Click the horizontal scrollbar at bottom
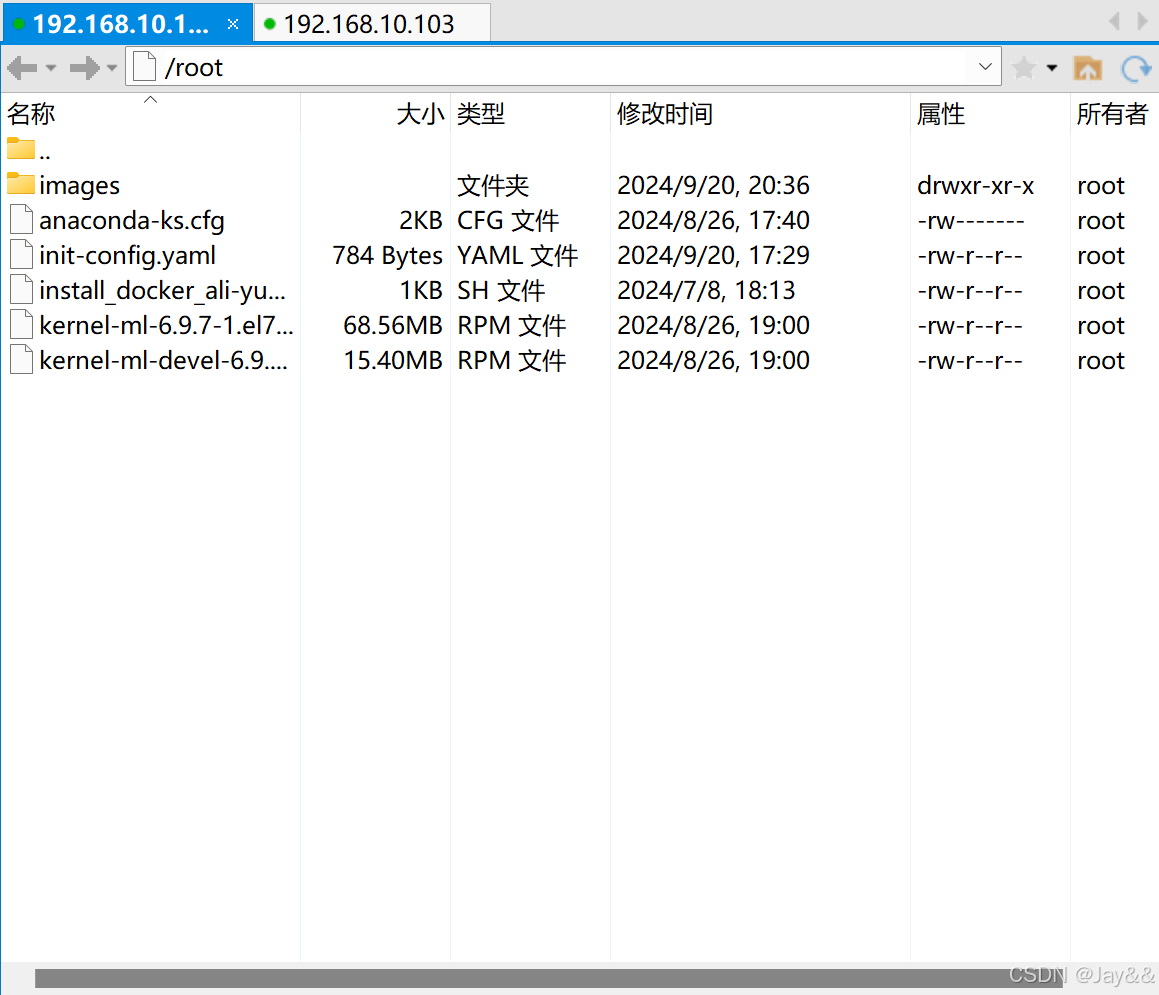Image resolution: width=1159 pixels, height=995 pixels. (x=548, y=978)
